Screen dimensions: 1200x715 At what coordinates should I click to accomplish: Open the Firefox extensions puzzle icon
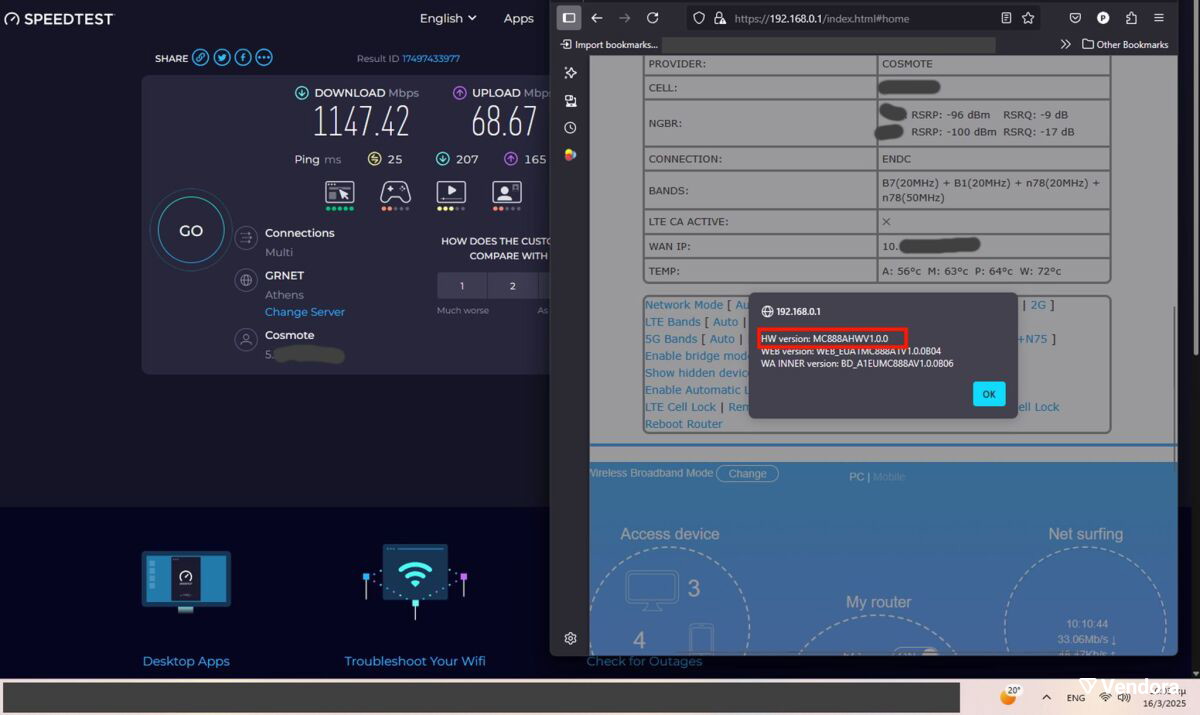tap(1131, 18)
